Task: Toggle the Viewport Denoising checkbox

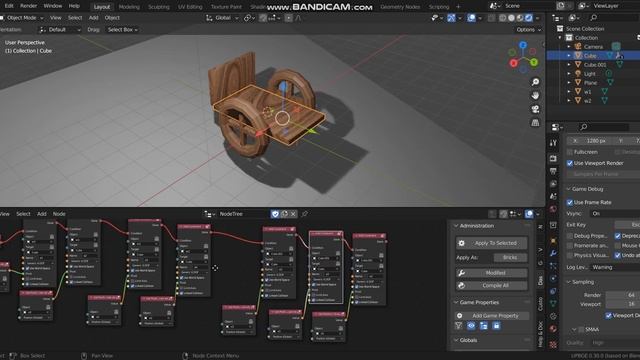Action: pos(609,316)
